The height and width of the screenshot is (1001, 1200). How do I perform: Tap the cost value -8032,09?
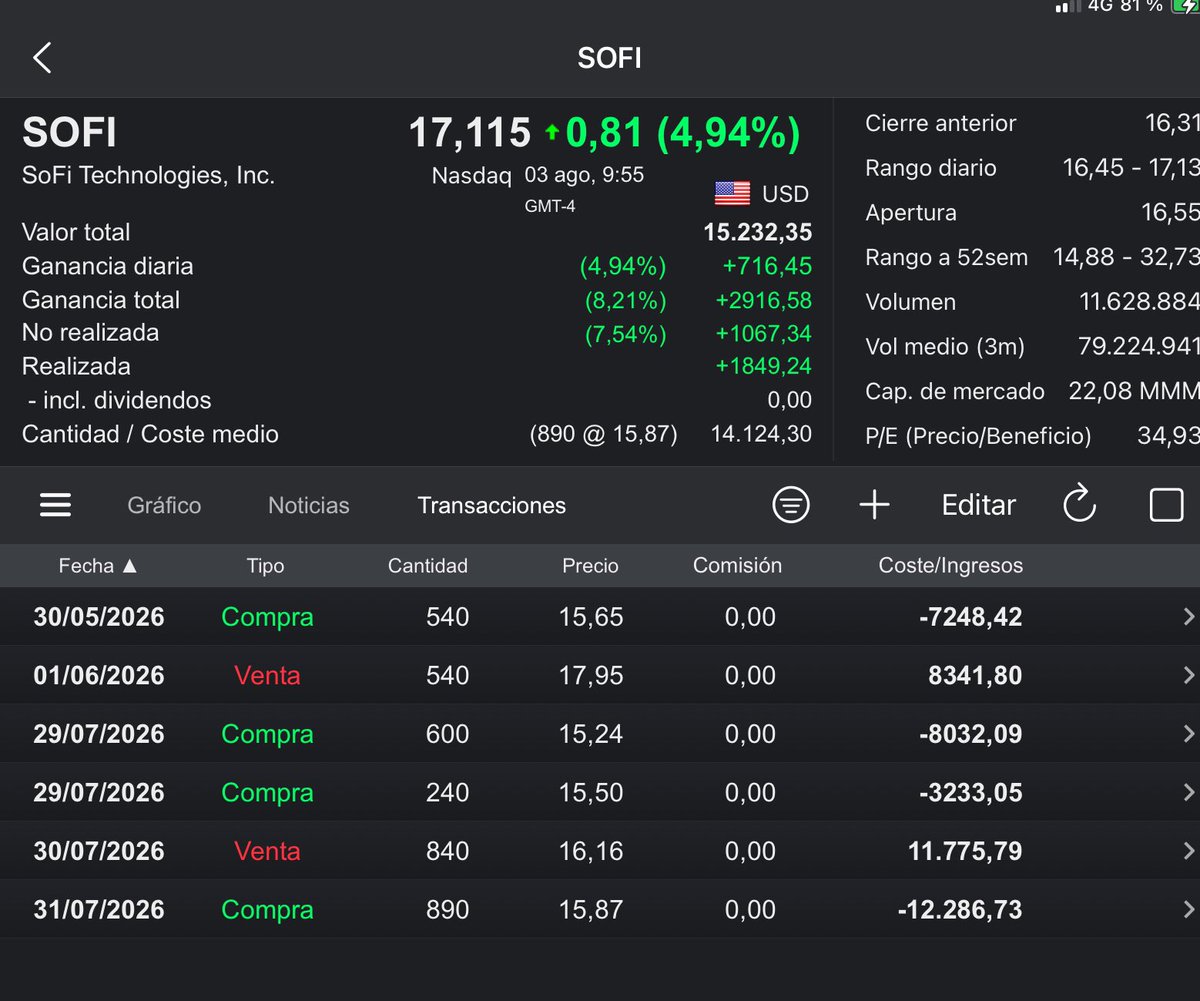(970, 734)
